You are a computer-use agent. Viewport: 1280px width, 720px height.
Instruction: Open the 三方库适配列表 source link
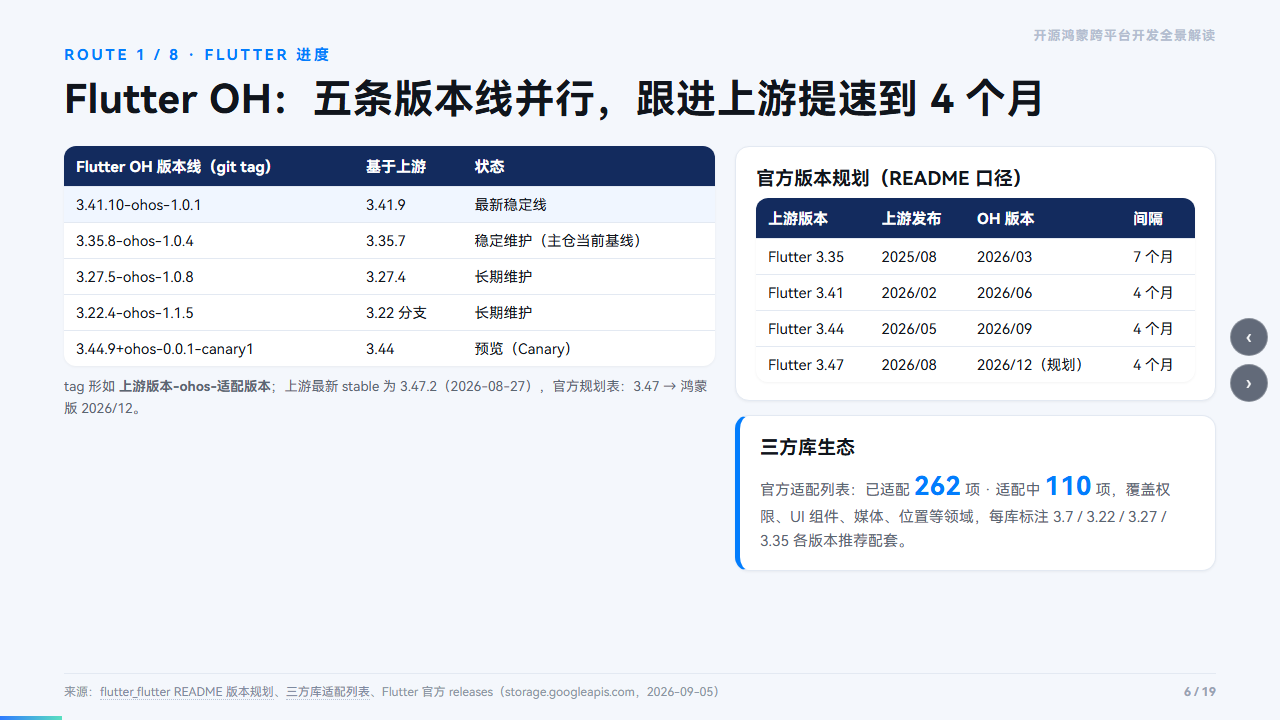click(x=328, y=692)
